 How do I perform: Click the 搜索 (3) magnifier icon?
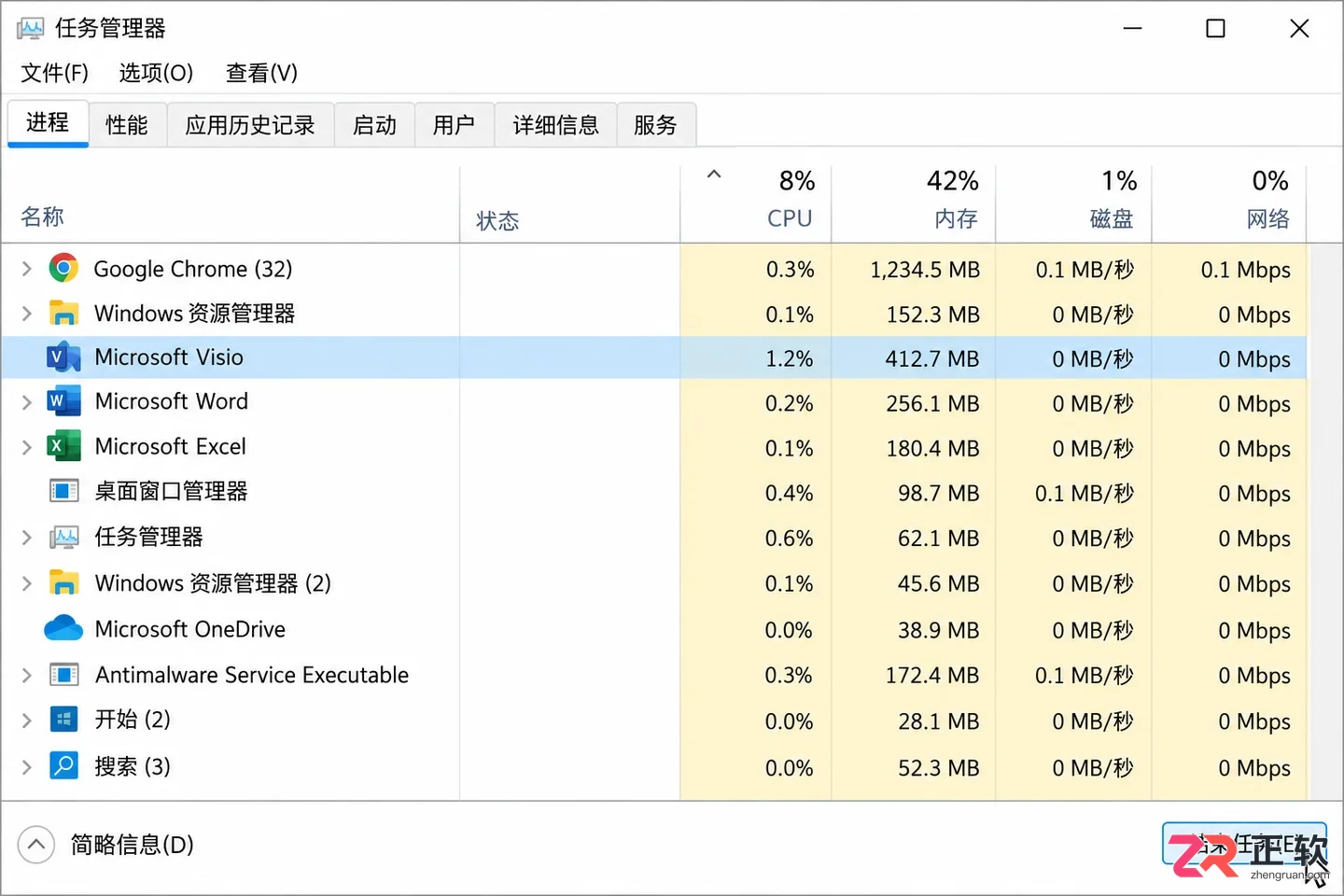coord(63,766)
